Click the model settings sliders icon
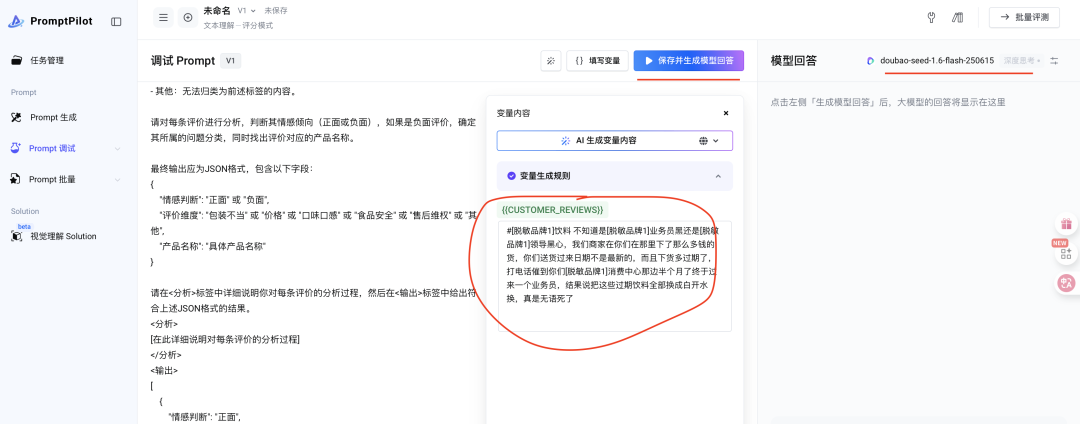 click(x=1054, y=61)
